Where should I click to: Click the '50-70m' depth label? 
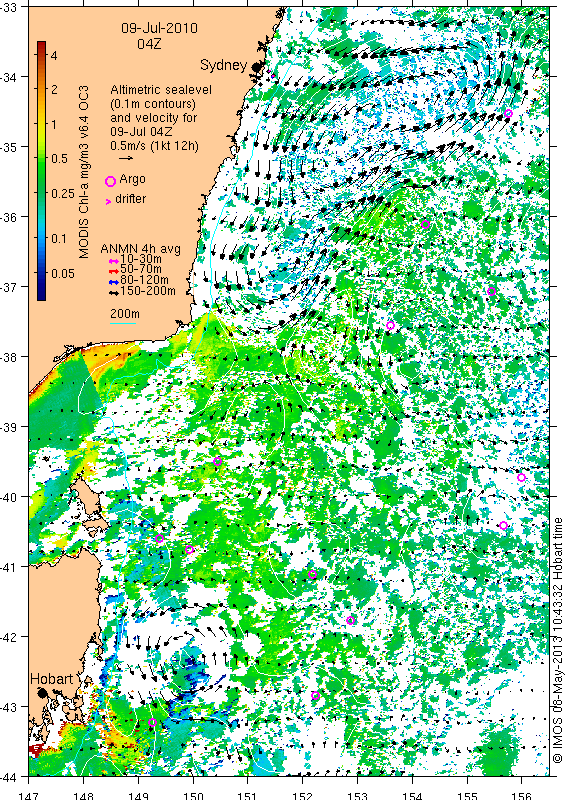[141, 269]
